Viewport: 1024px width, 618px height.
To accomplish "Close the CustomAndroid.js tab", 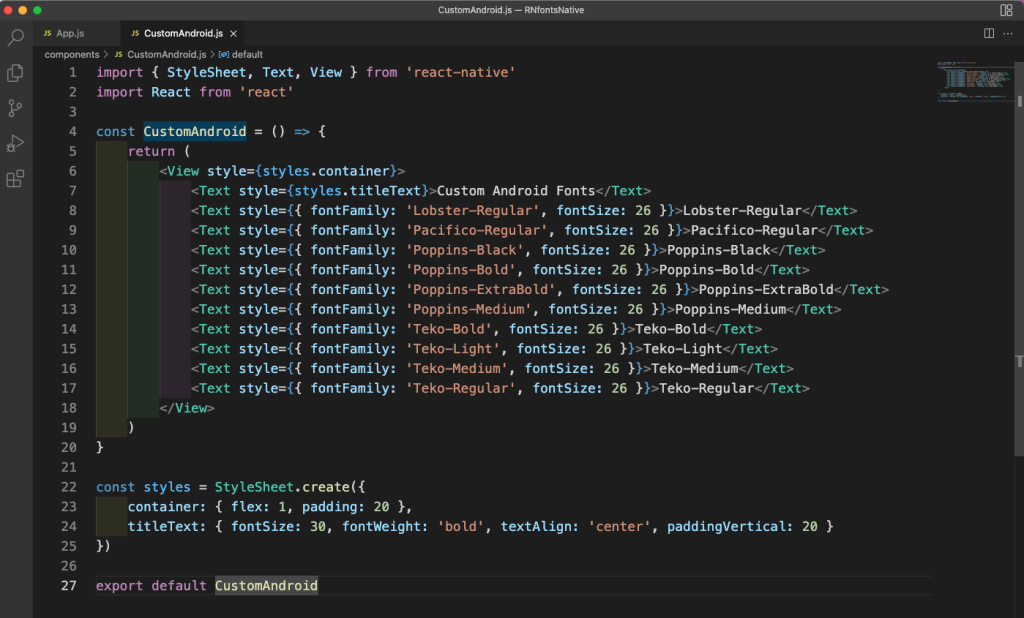I will (x=232, y=33).
